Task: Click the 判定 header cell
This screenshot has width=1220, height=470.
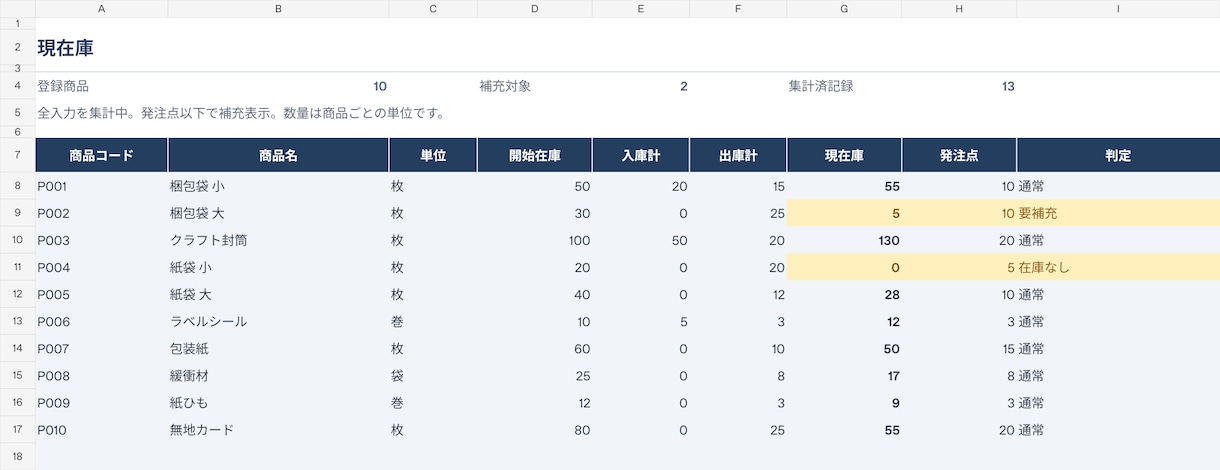Action: click(1118, 156)
